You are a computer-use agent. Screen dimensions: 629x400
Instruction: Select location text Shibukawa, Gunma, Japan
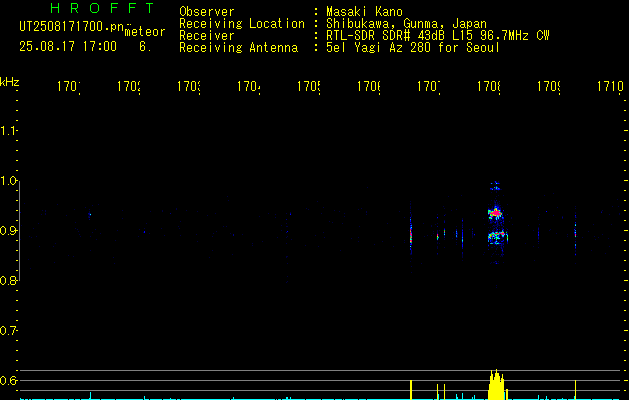point(406,24)
